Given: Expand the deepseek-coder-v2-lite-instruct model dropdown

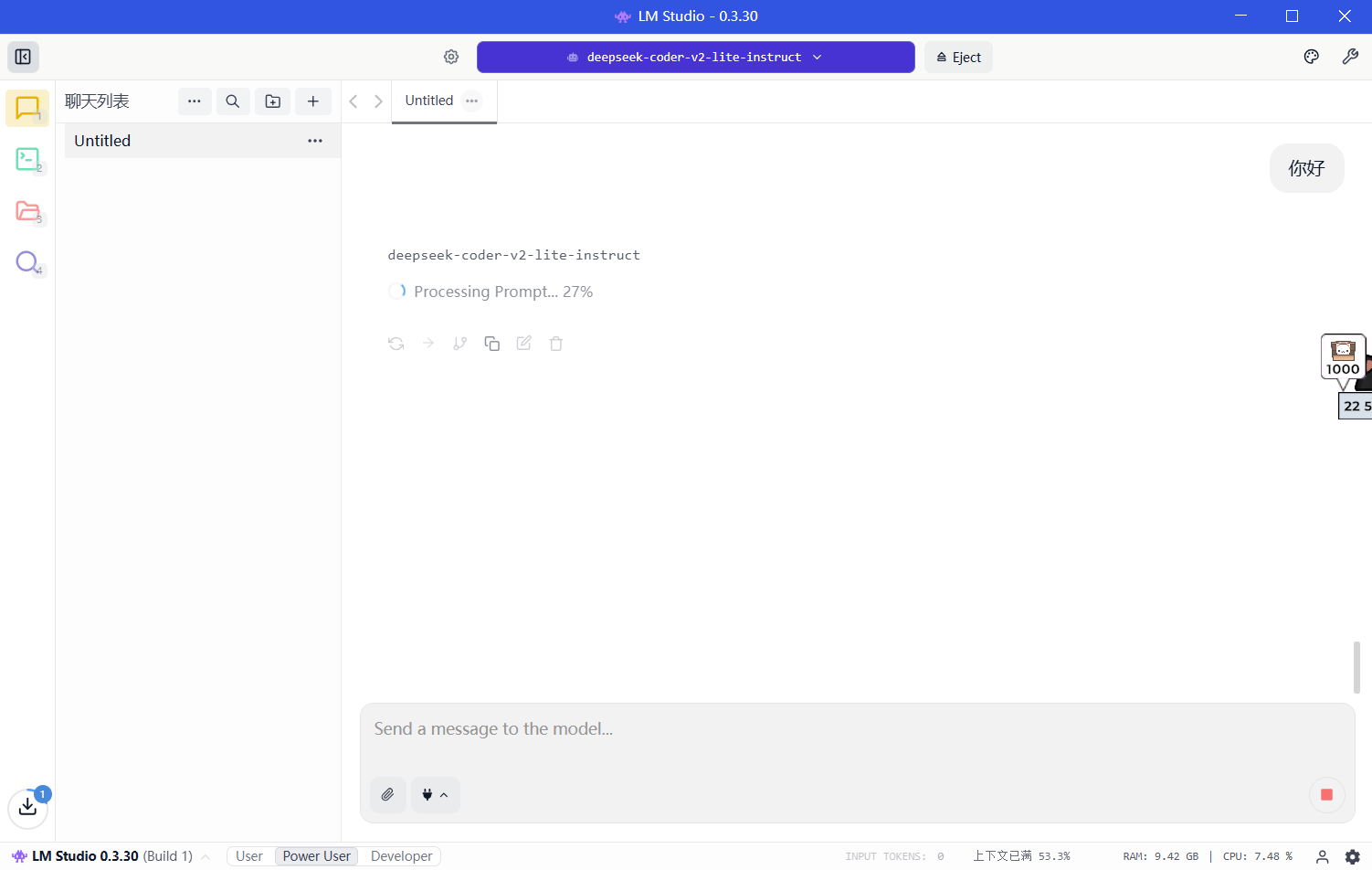Looking at the screenshot, I should pyautogui.click(x=695, y=57).
